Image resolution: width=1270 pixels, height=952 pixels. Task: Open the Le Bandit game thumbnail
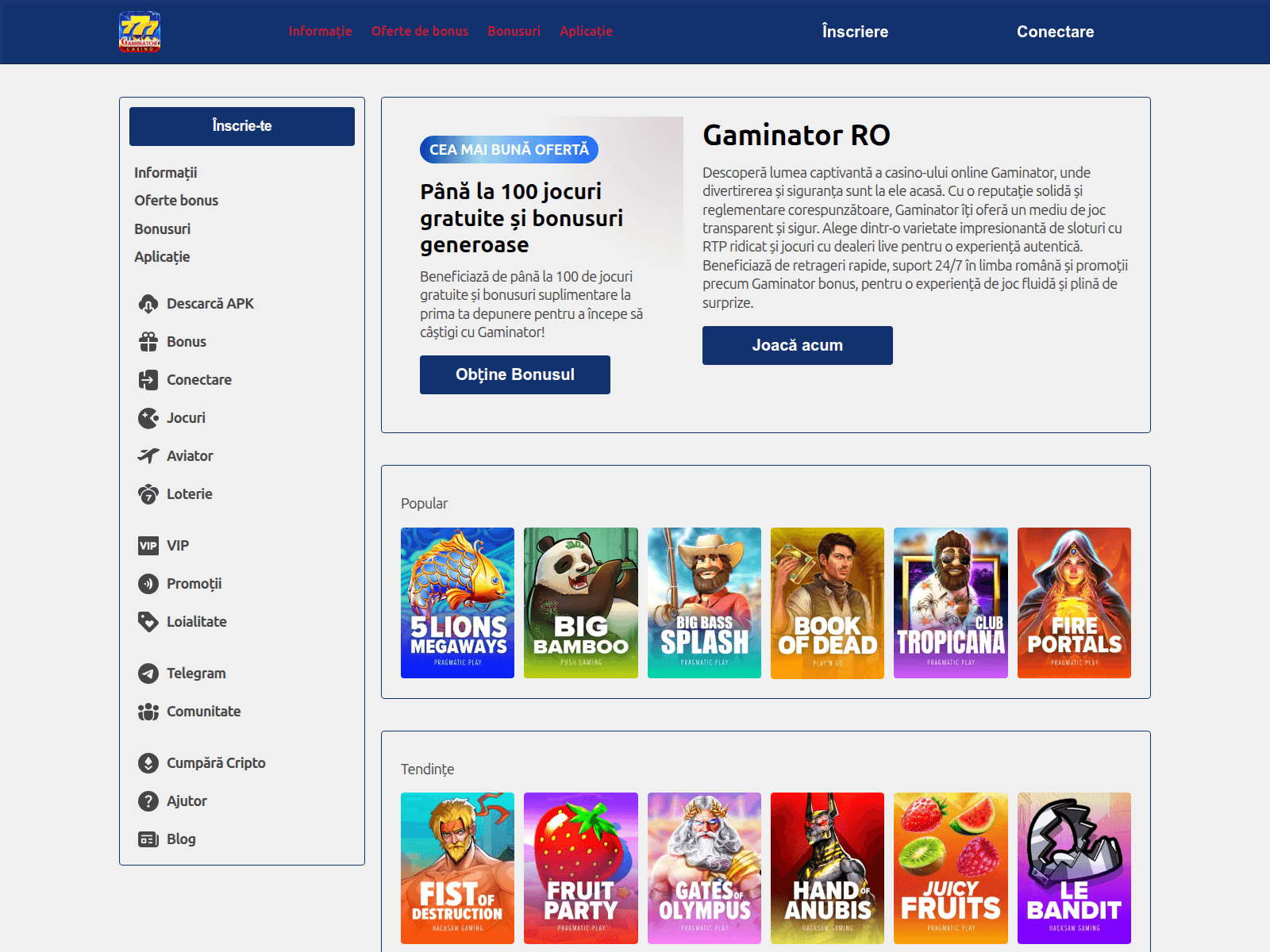pyautogui.click(x=1074, y=868)
